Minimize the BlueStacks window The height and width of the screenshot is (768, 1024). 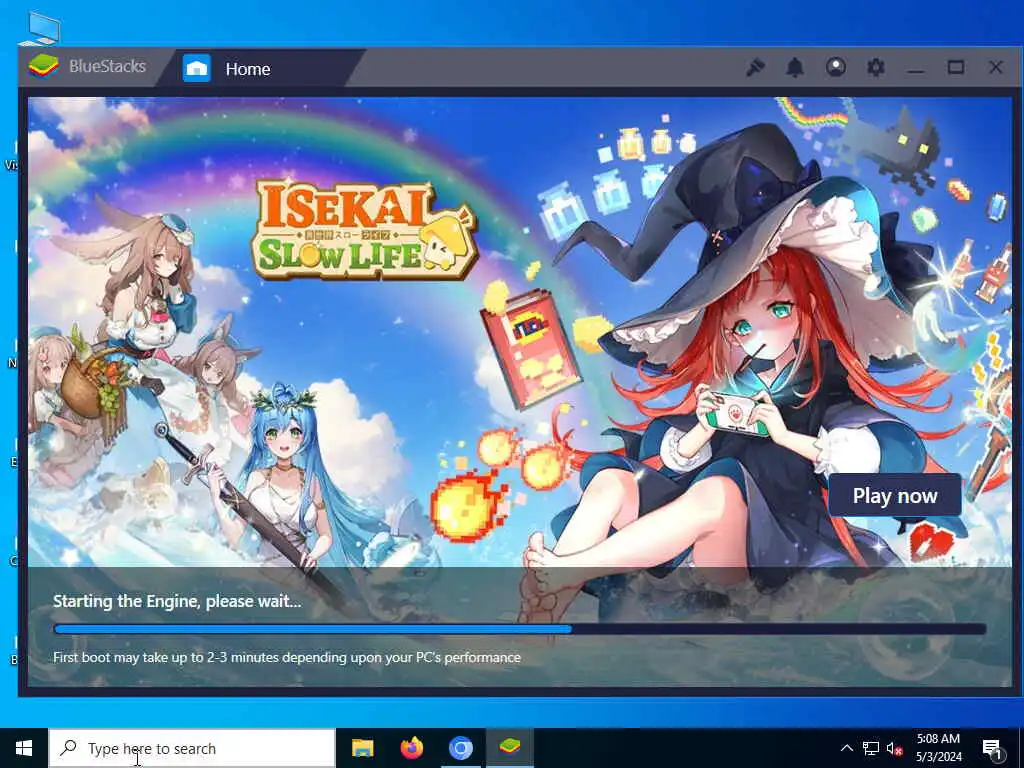click(916, 68)
